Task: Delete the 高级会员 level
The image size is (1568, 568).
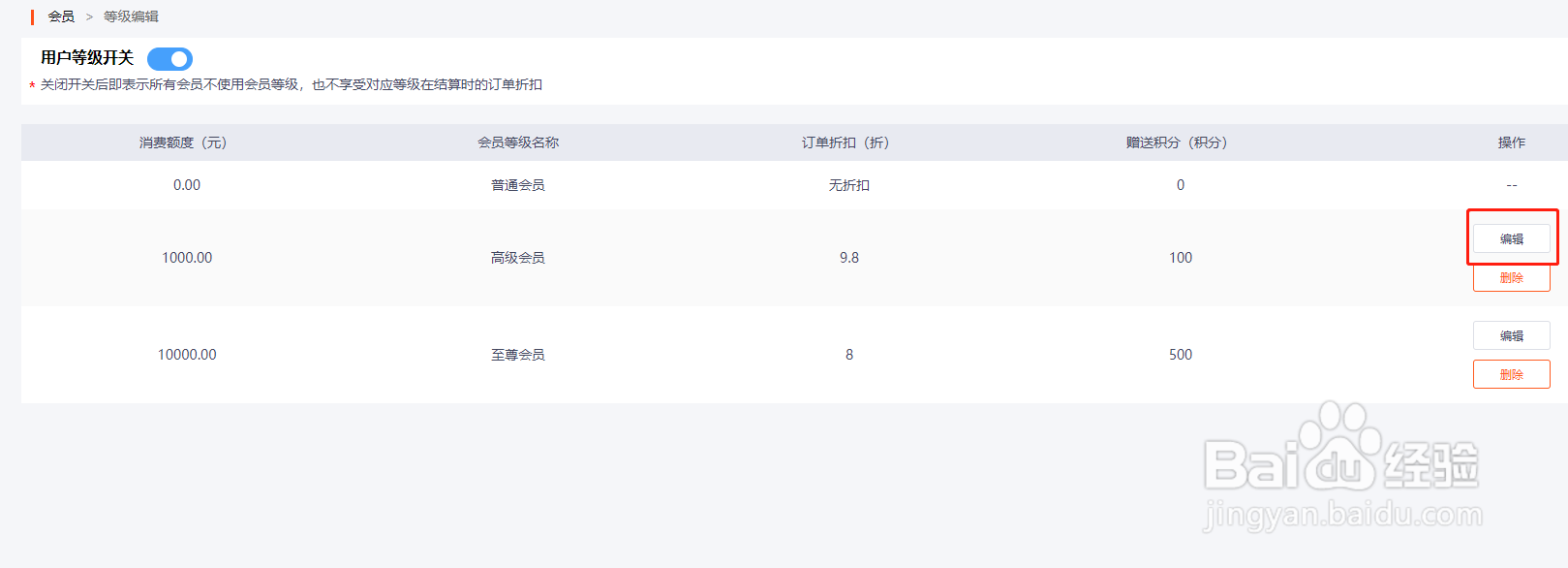Action: pyautogui.click(x=1511, y=277)
